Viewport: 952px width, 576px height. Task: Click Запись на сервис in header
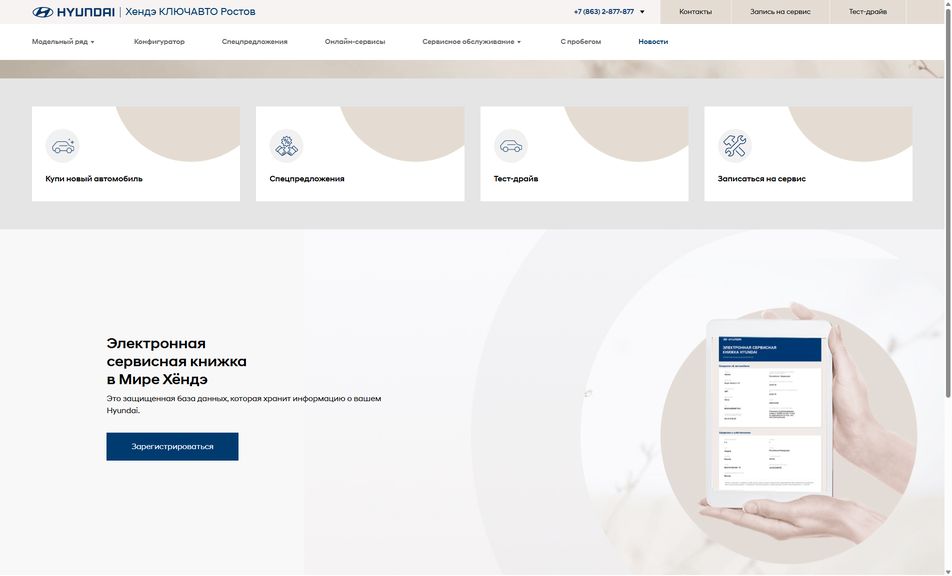pos(780,12)
